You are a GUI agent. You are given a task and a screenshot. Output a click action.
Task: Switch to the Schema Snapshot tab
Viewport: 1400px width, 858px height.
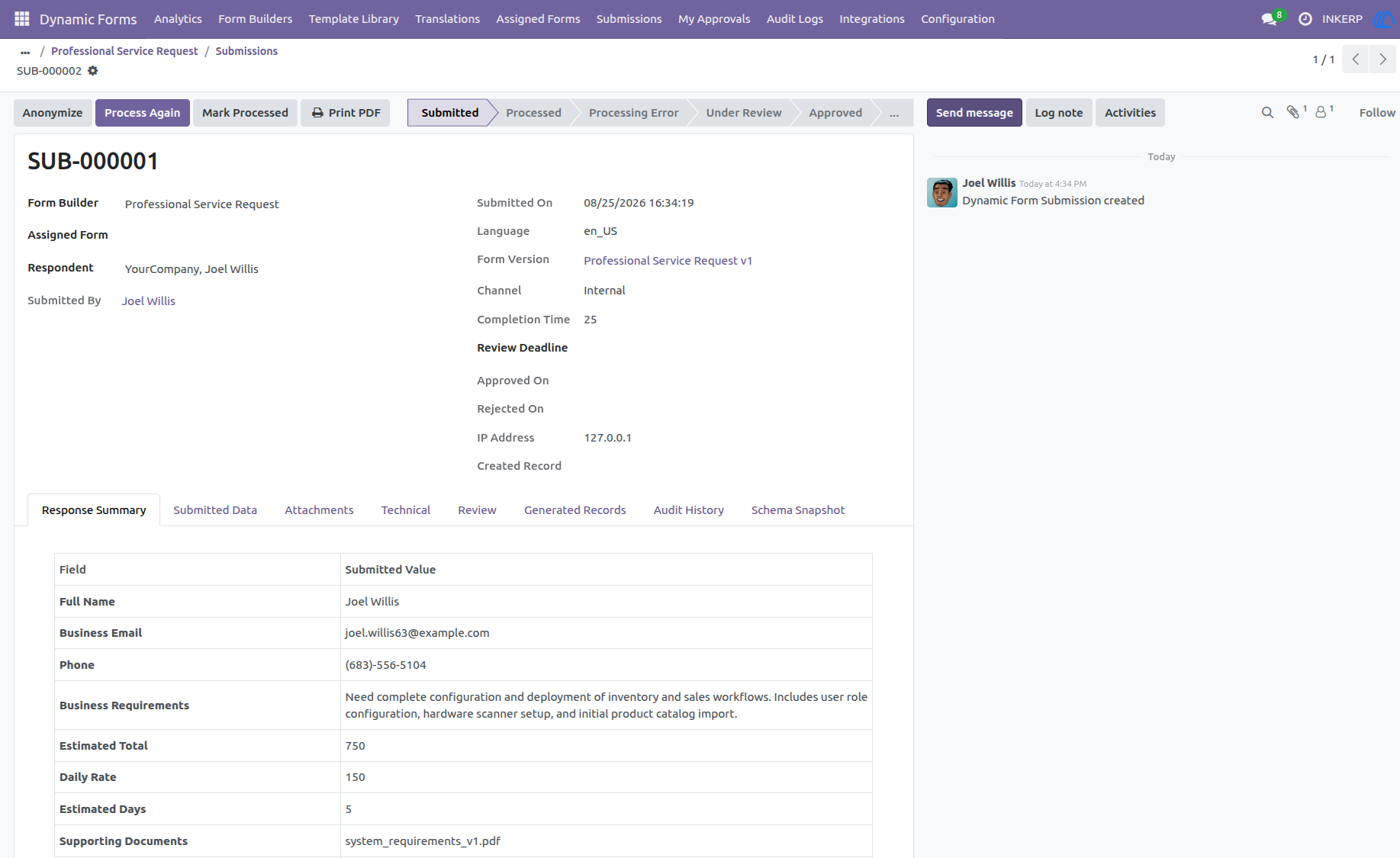[x=798, y=510]
